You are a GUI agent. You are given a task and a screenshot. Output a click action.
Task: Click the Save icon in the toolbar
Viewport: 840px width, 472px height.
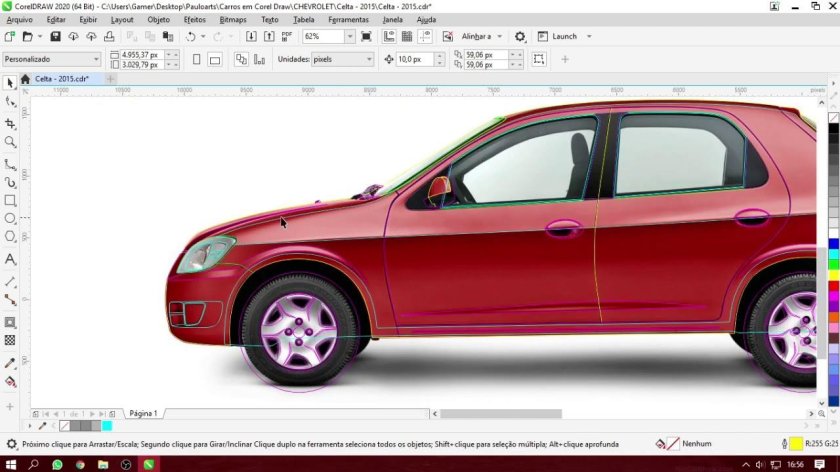pos(56,36)
